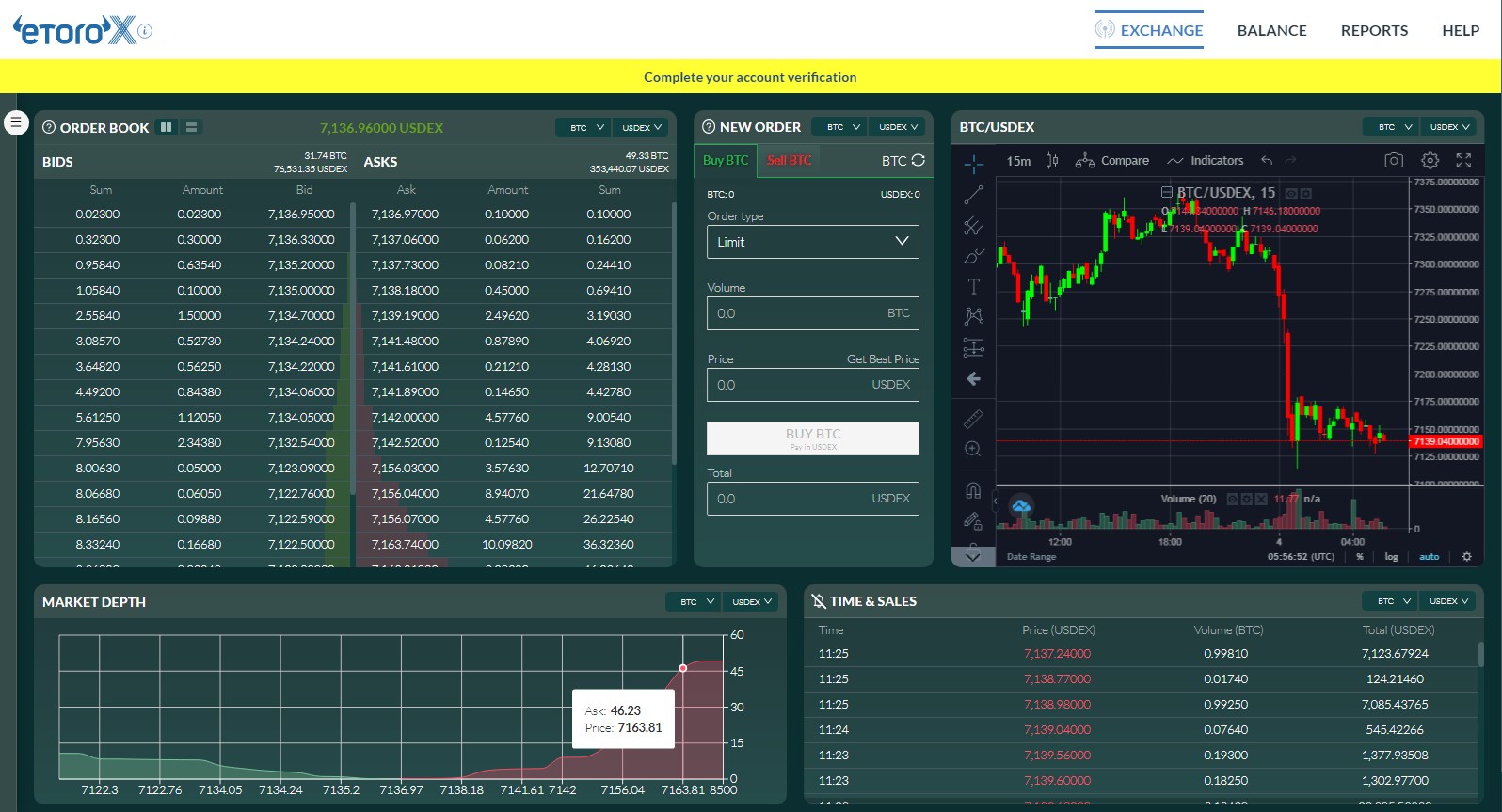The image size is (1502, 812).
Task: Change the 15m chart interval
Action: click(x=1018, y=161)
